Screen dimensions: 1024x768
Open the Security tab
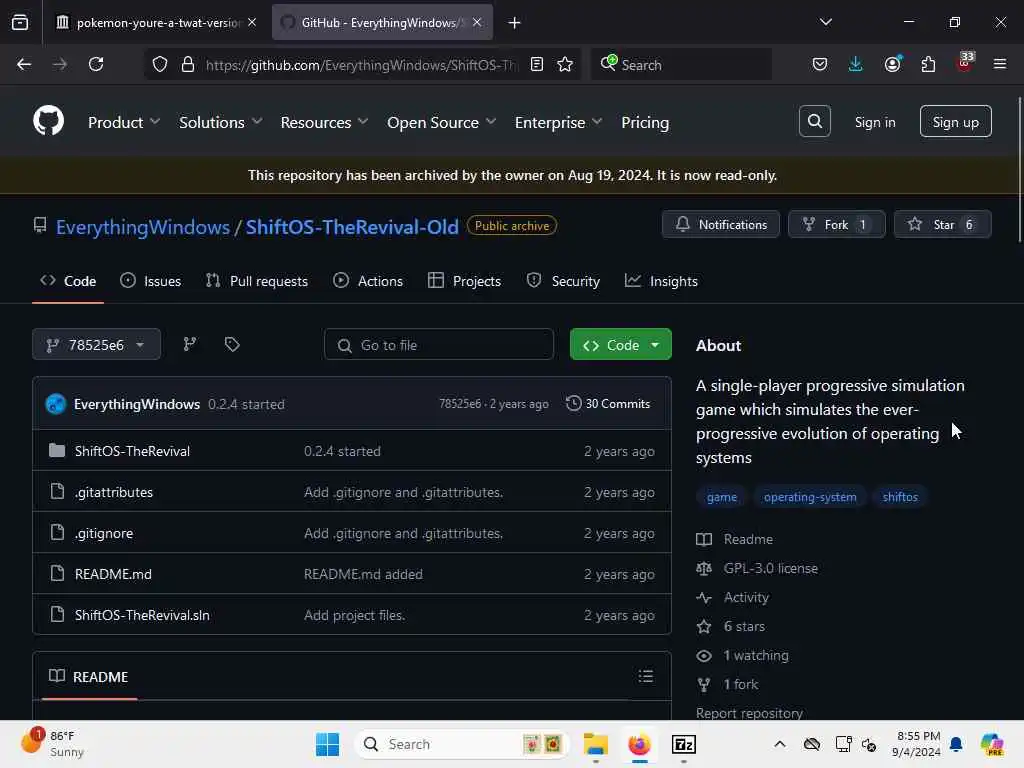(x=563, y=281)
